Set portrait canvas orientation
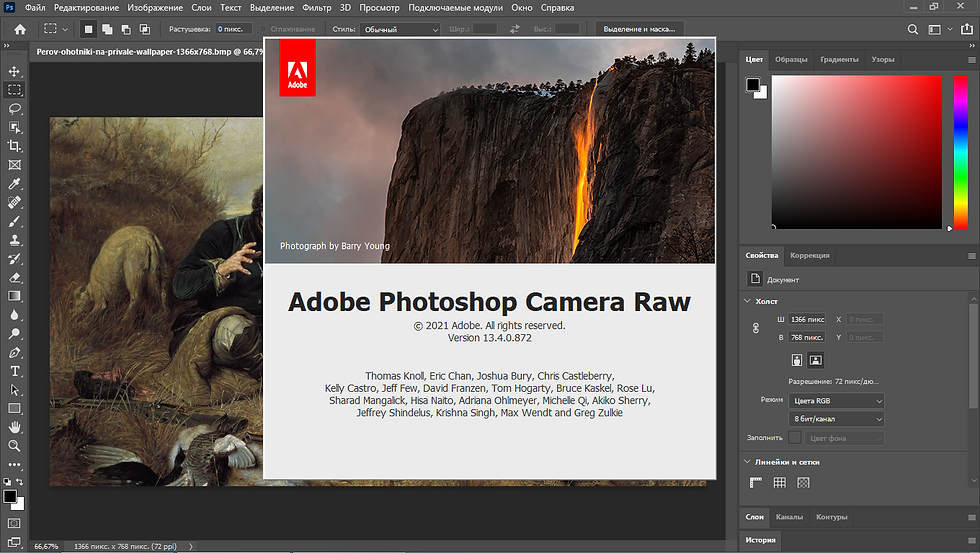Screen dimensions: 980x553 pyautogui.click(x=797, y=360)
